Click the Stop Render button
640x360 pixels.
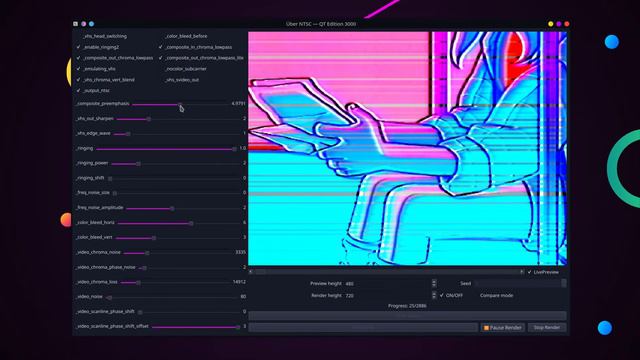click(x=547, y=328)
